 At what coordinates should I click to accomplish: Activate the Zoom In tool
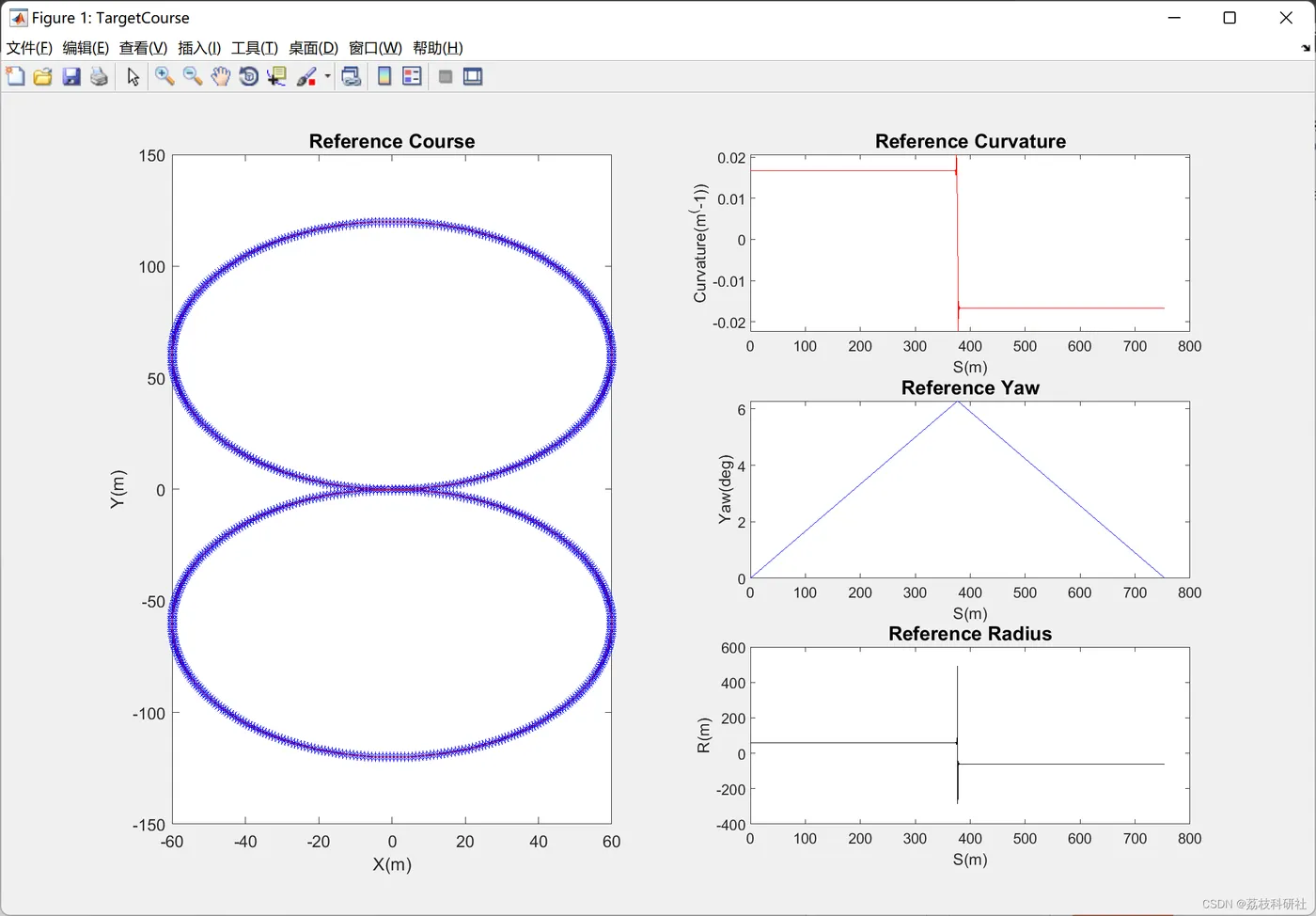[164, 76]
